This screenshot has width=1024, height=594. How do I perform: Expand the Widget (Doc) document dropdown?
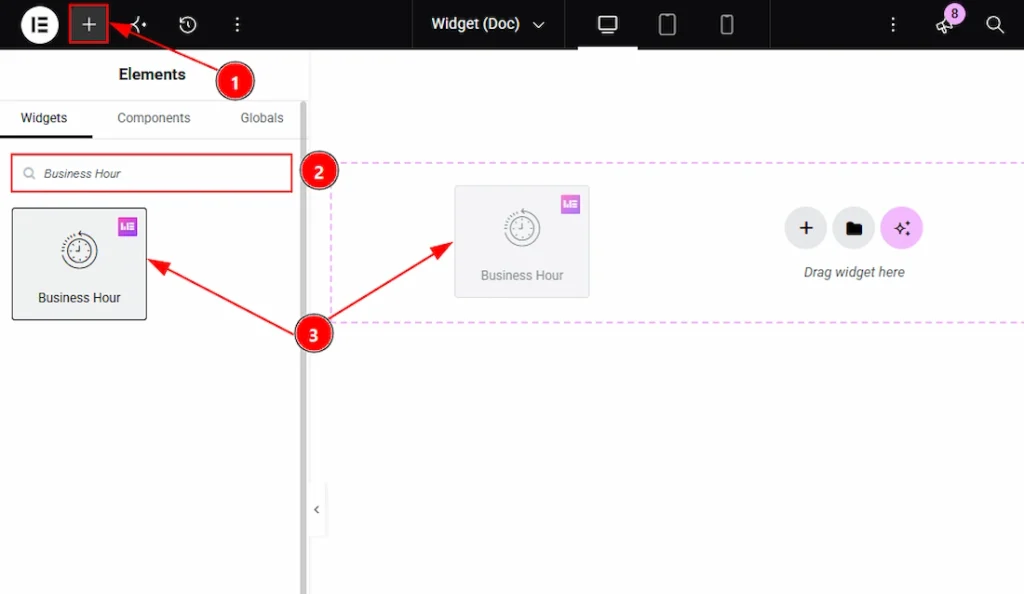pos(488,24)
